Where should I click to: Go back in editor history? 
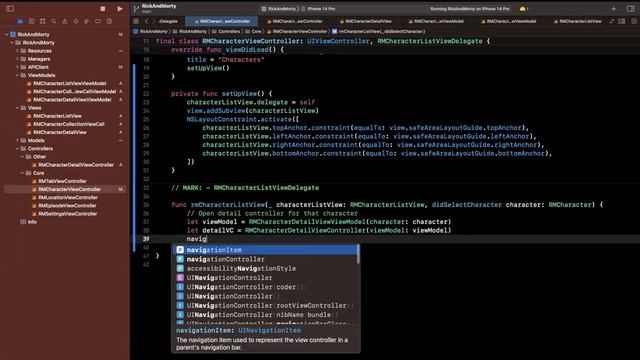point(147,21)
